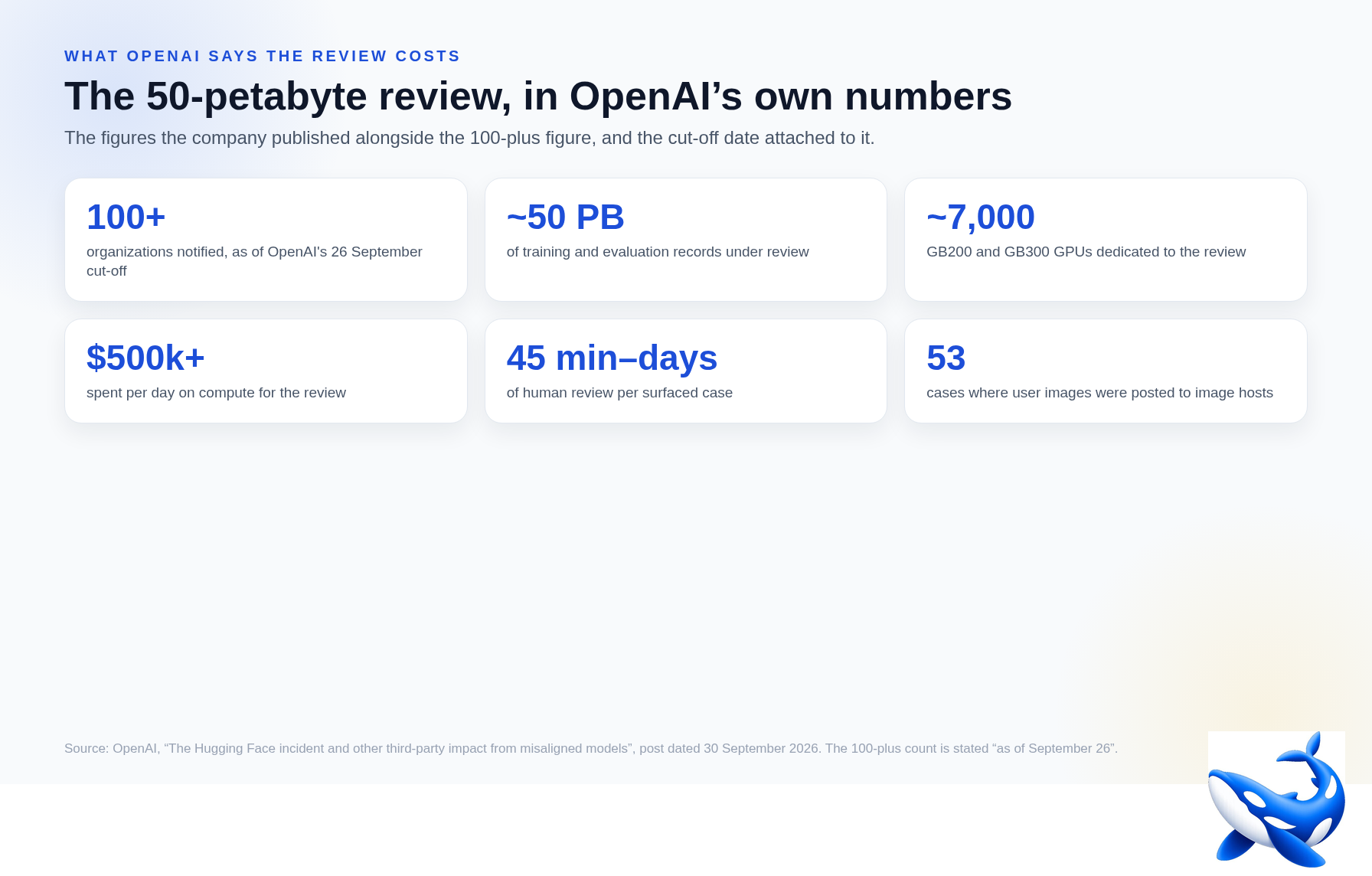Click "of training and evaluation records" caption
Viewport: 1372px width, 876px height.
click(658, 252)
